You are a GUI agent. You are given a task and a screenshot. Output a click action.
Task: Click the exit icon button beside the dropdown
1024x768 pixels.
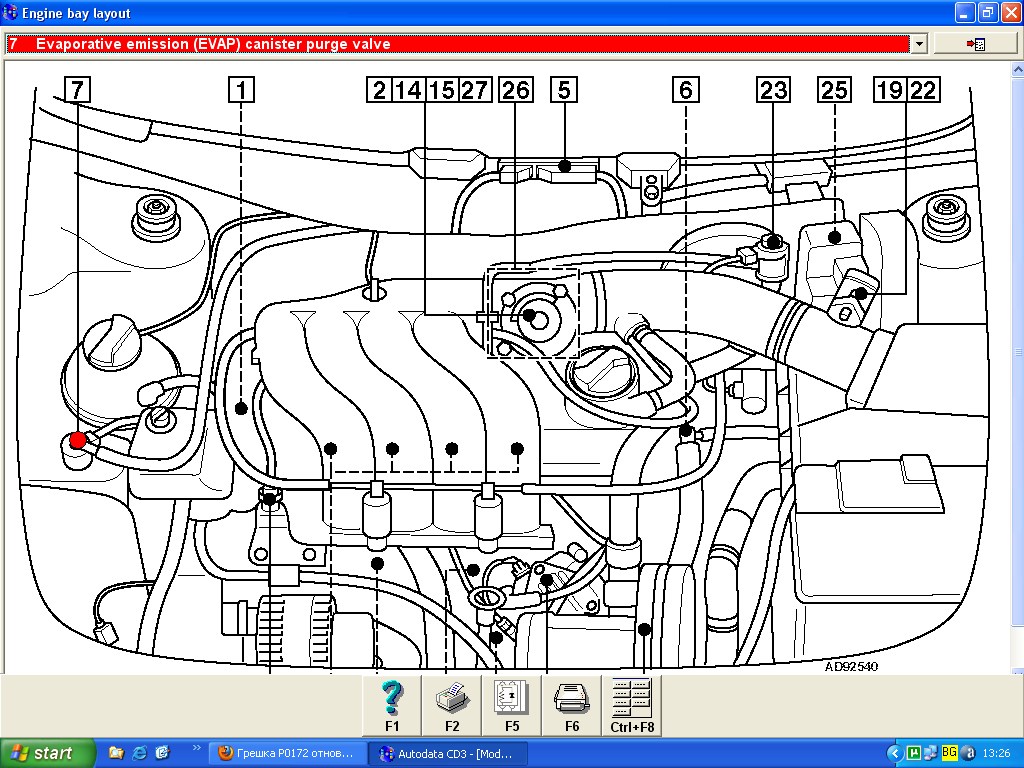tap(975, 44)
